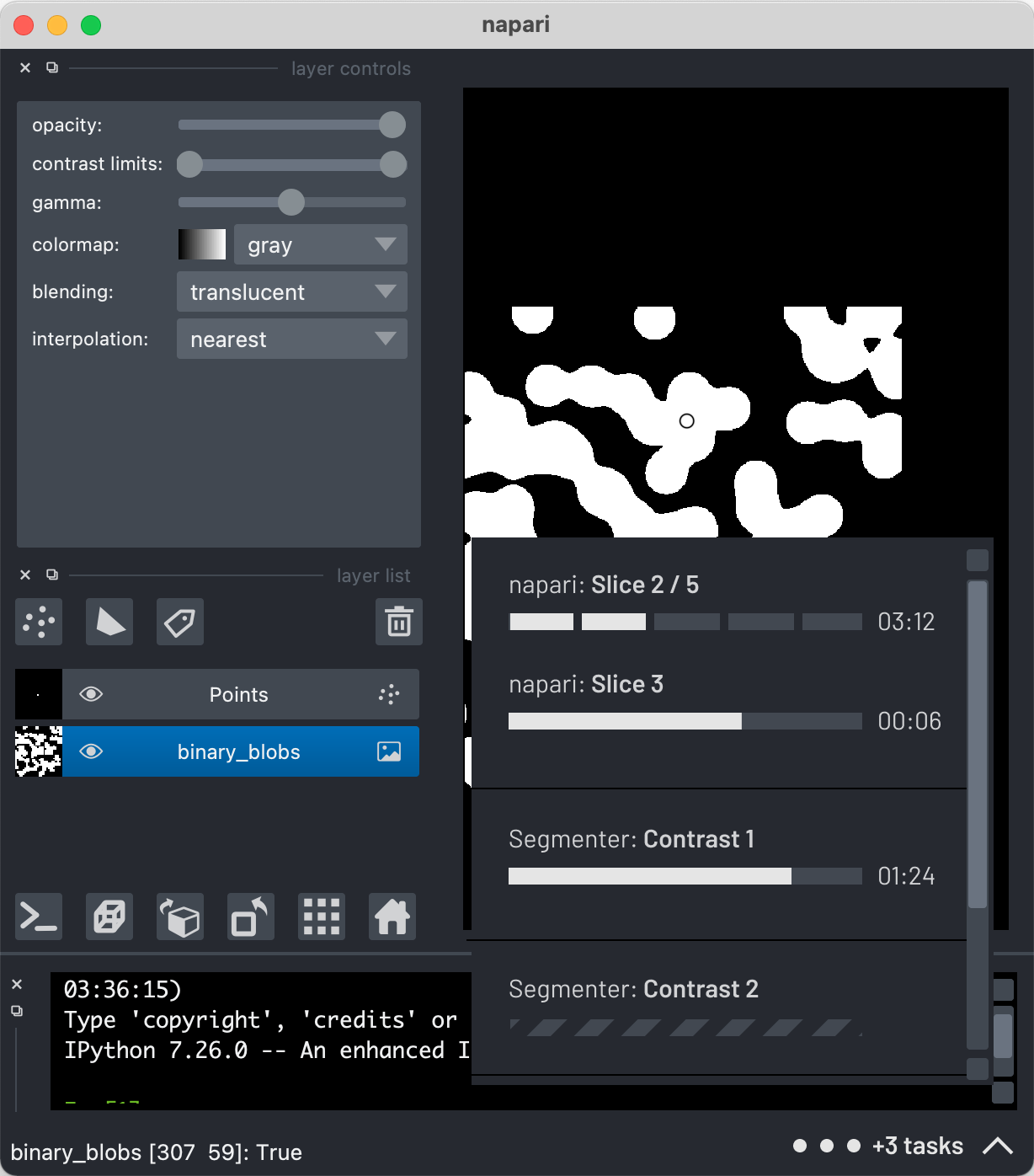Hide the Points layer
Image resolution: width=1034 pixels, height=1176 pixels.
91,694
